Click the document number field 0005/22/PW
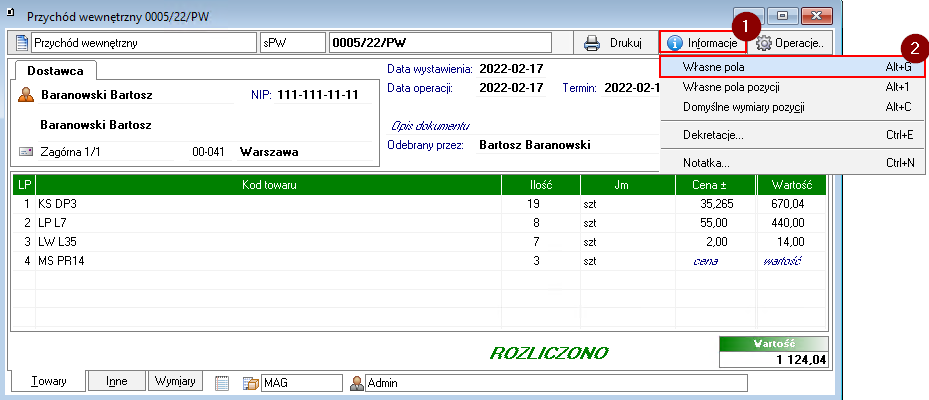Image resolution: width=929 pixels, height=400 pixels. 440,43
